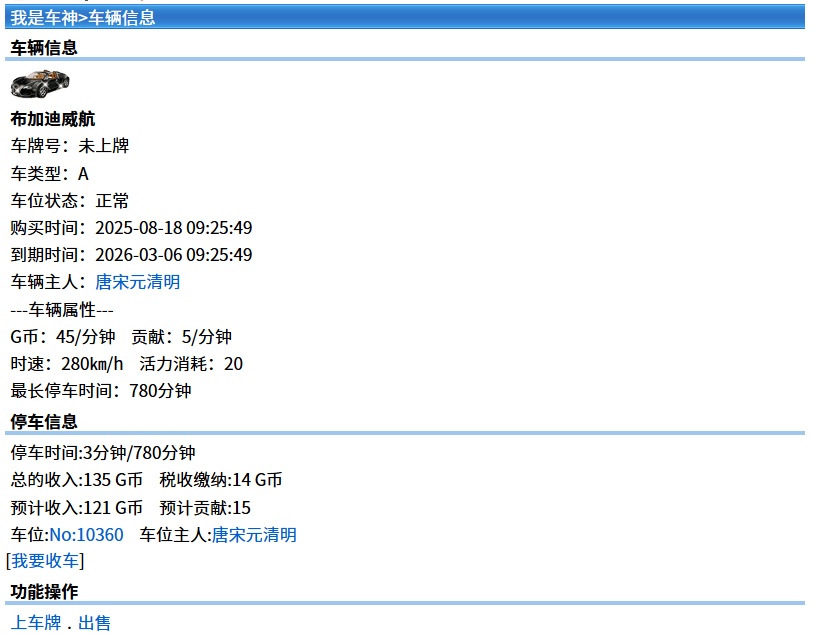Screen dimensions: 815x636
Task: Click the 到期时间 date line
Action: click(x=131, y=255)
